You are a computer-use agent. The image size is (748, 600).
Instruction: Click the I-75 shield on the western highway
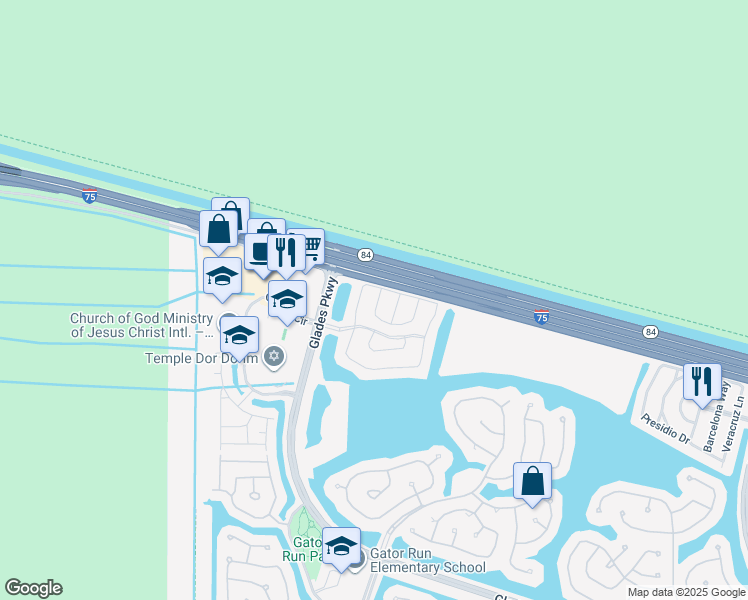coord(89,196)
